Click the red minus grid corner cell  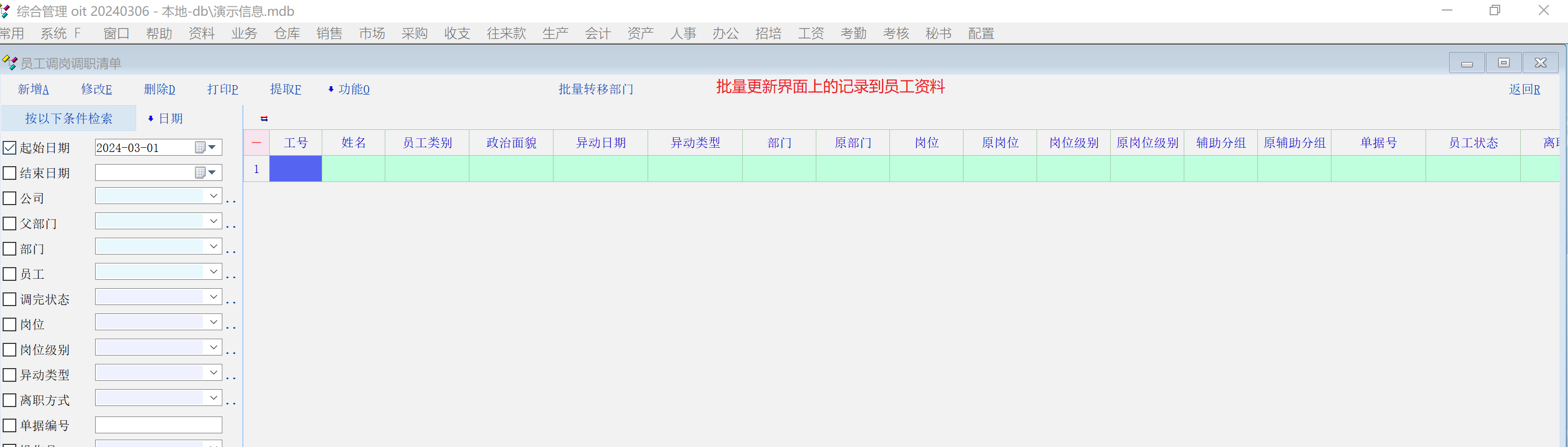point(257,143)
